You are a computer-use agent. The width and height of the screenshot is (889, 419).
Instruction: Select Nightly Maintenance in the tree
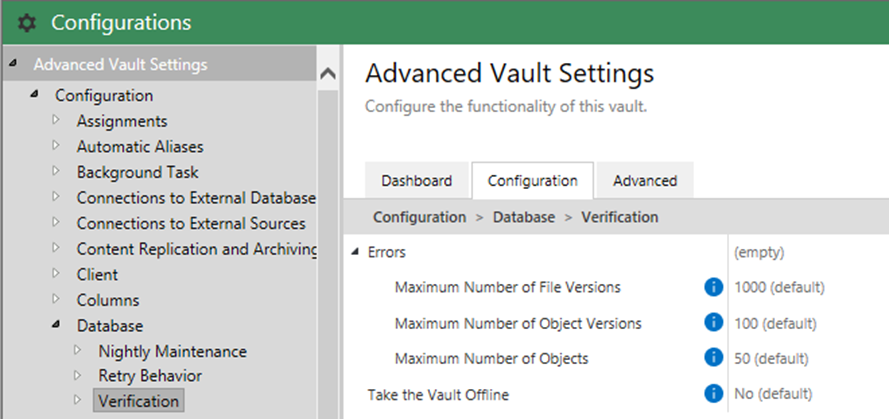tap(172, 351)
